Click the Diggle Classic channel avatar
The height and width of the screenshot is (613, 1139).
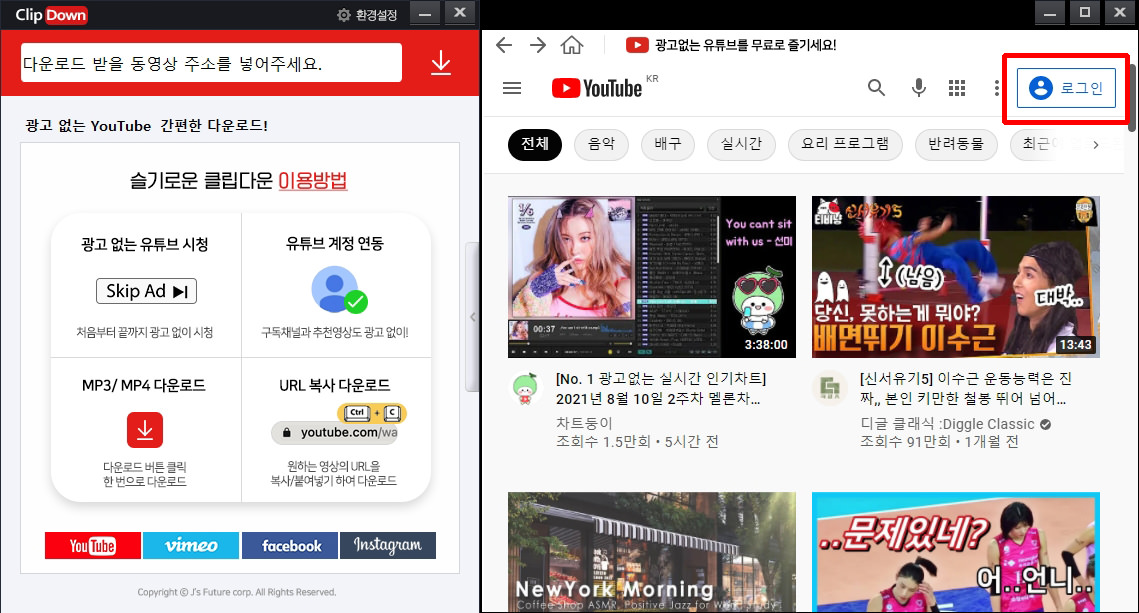click(829, 388)
